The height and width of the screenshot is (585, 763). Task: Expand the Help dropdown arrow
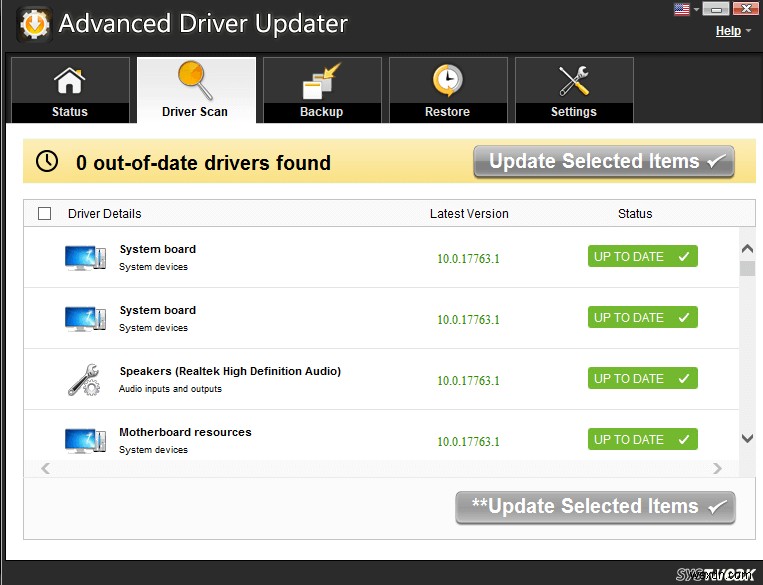tap(748, 31)
